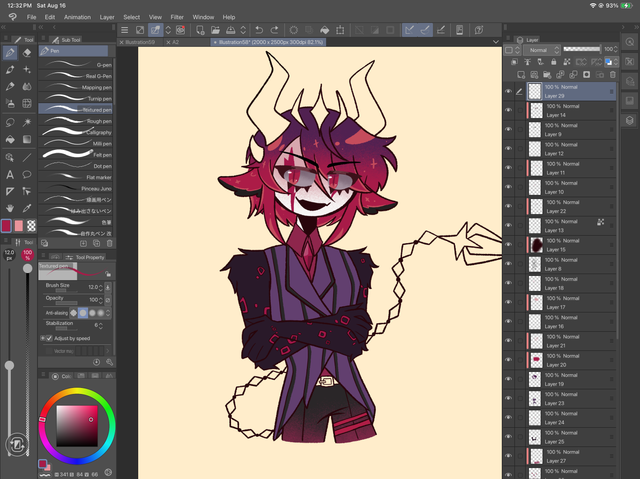This screenshot has width=640, height=479.
Task: Click the Create layer mask icon
Action: click(x=587, y=75)
